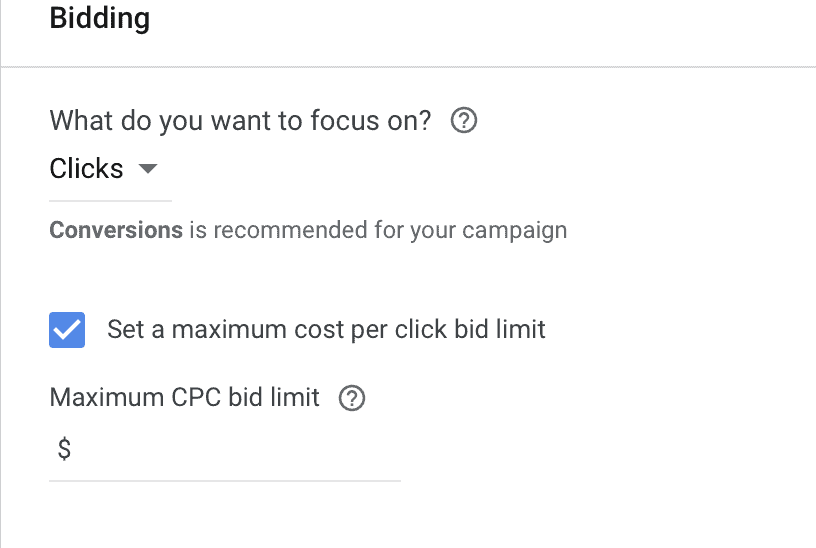Click the empty area right of the dollar sign

pyautogui.click(x=237, y=449)
